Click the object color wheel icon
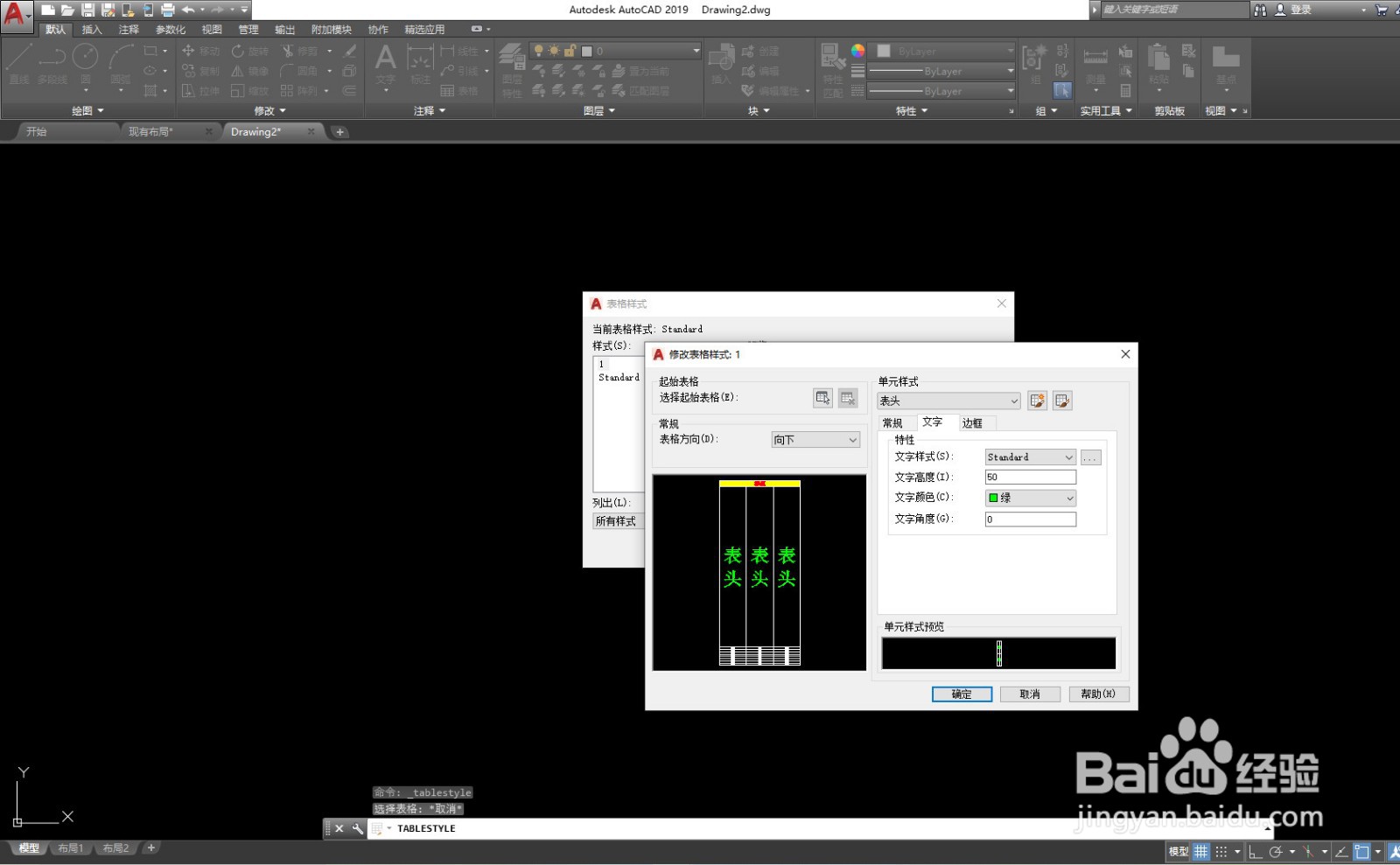 tap(857, 51)
